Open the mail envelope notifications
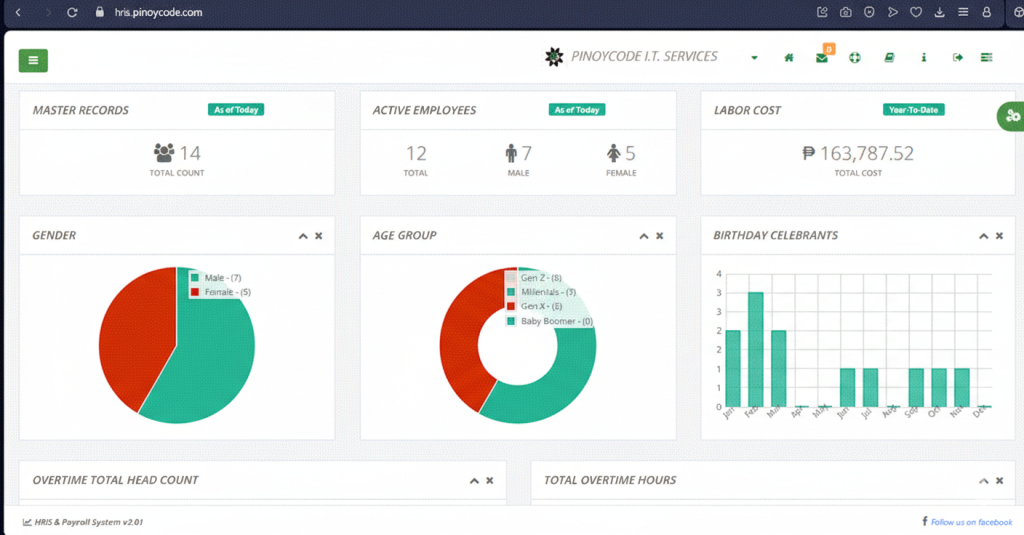Screen dimensions: 1024x535 tap(822, 58)
